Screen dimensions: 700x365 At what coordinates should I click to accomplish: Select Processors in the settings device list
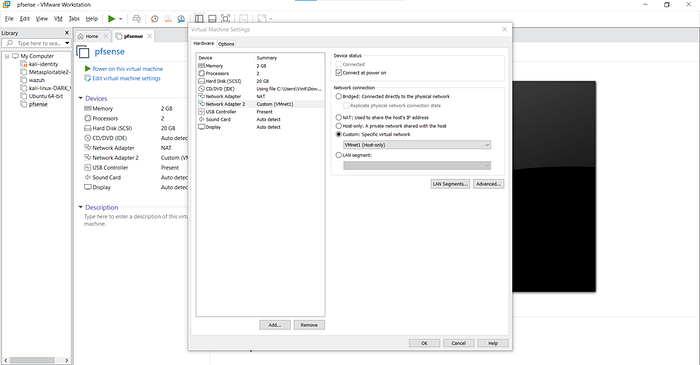[260, 73]
